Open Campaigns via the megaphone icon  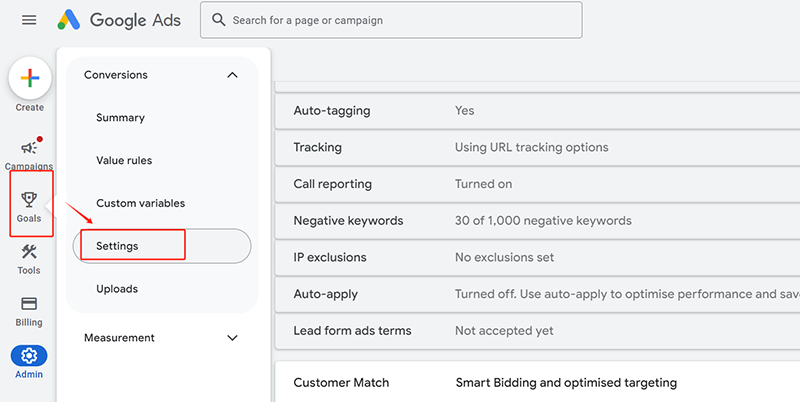29,148
